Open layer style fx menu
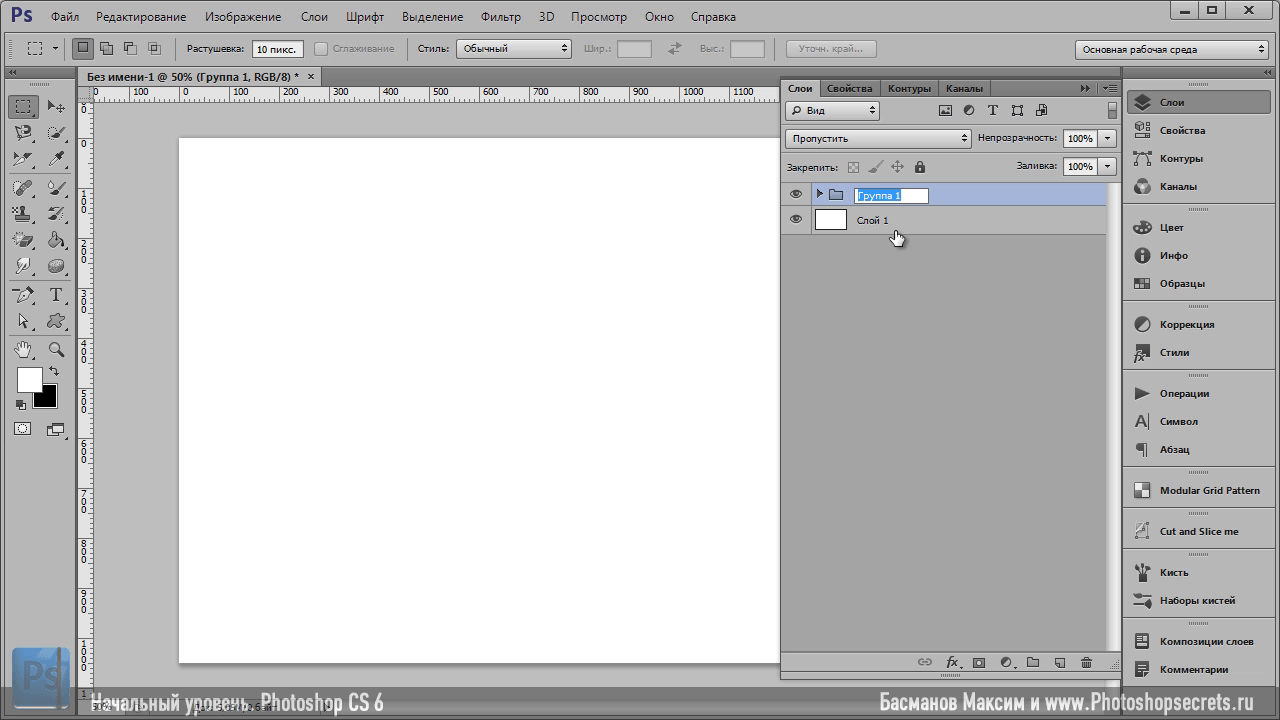The height and width of the screenshot is (720, 1280). click(953, 663)
